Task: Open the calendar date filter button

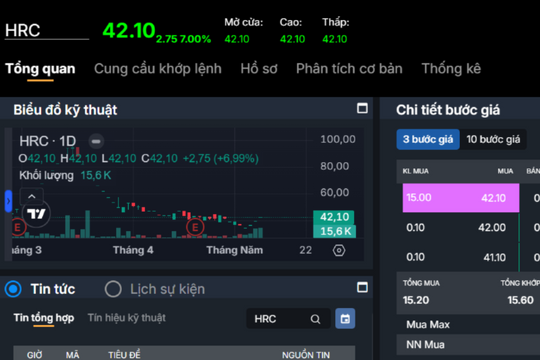Action: pos(345,319)
